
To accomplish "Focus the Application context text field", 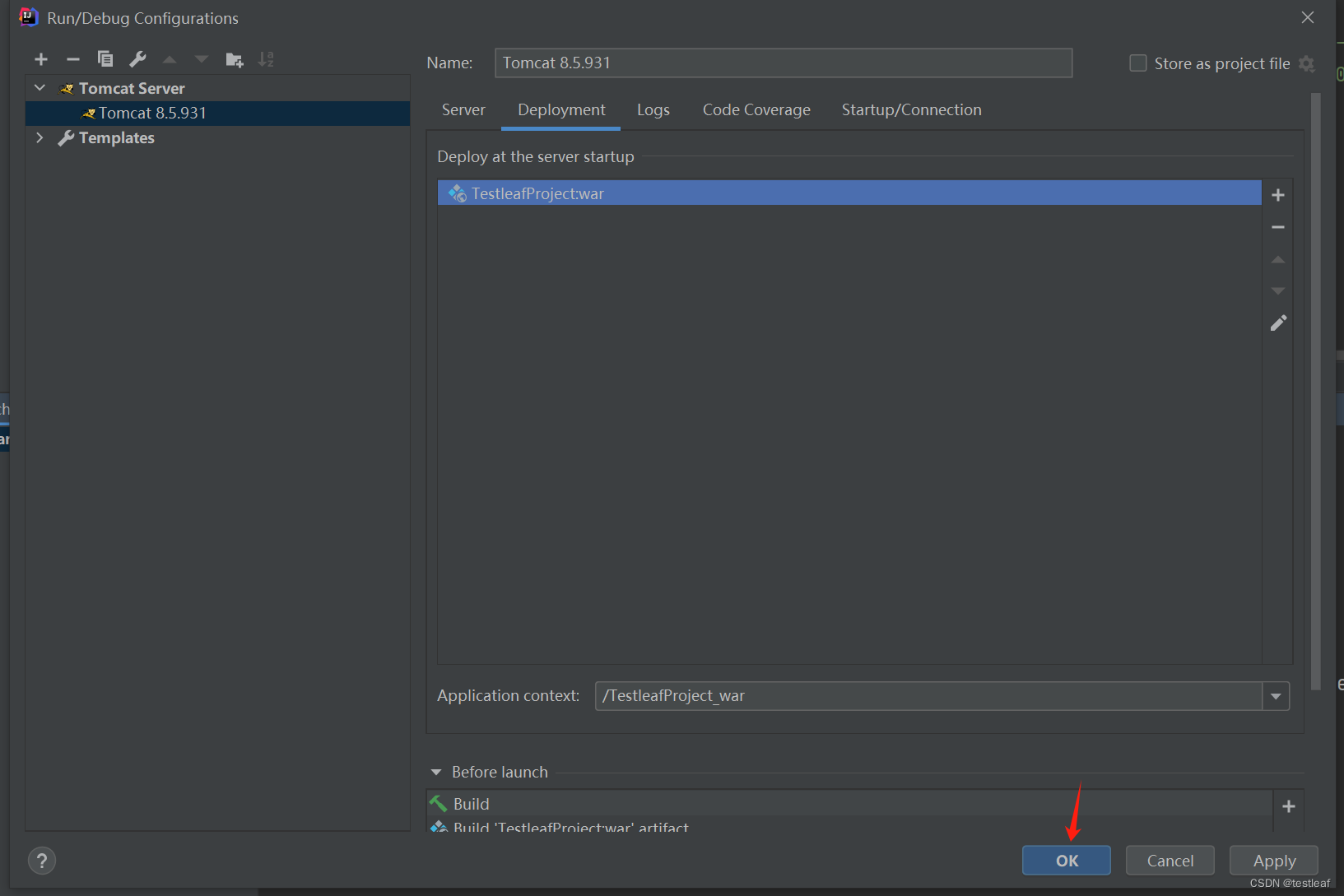I will coord(928,696).
